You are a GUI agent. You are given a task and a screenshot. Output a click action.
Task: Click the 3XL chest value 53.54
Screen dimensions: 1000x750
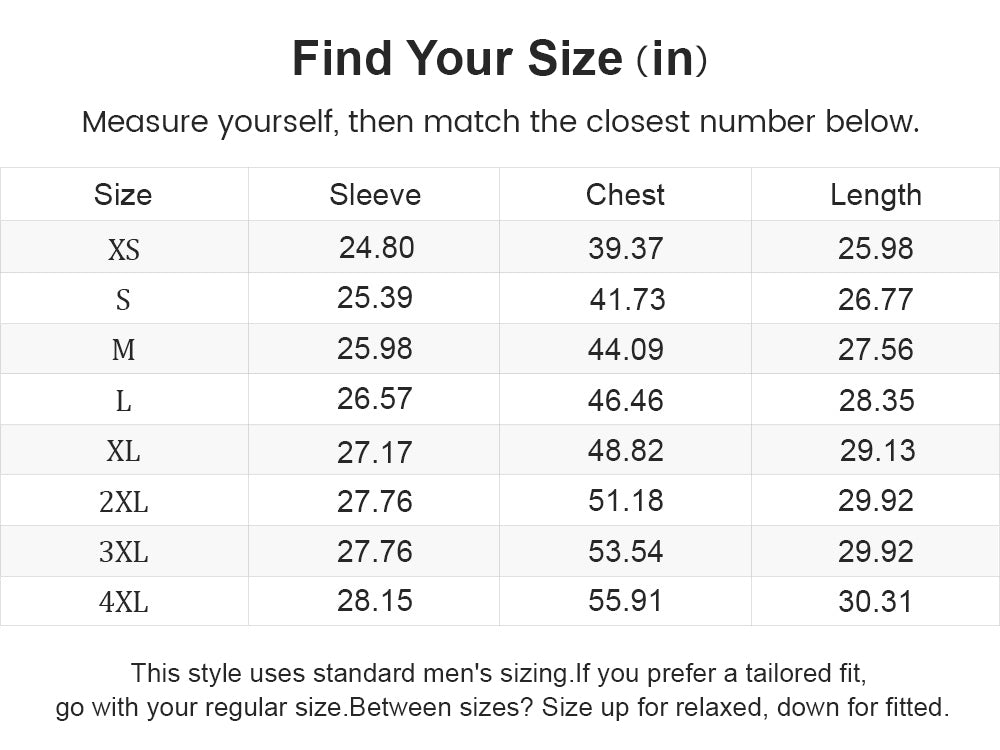[626, 552]
